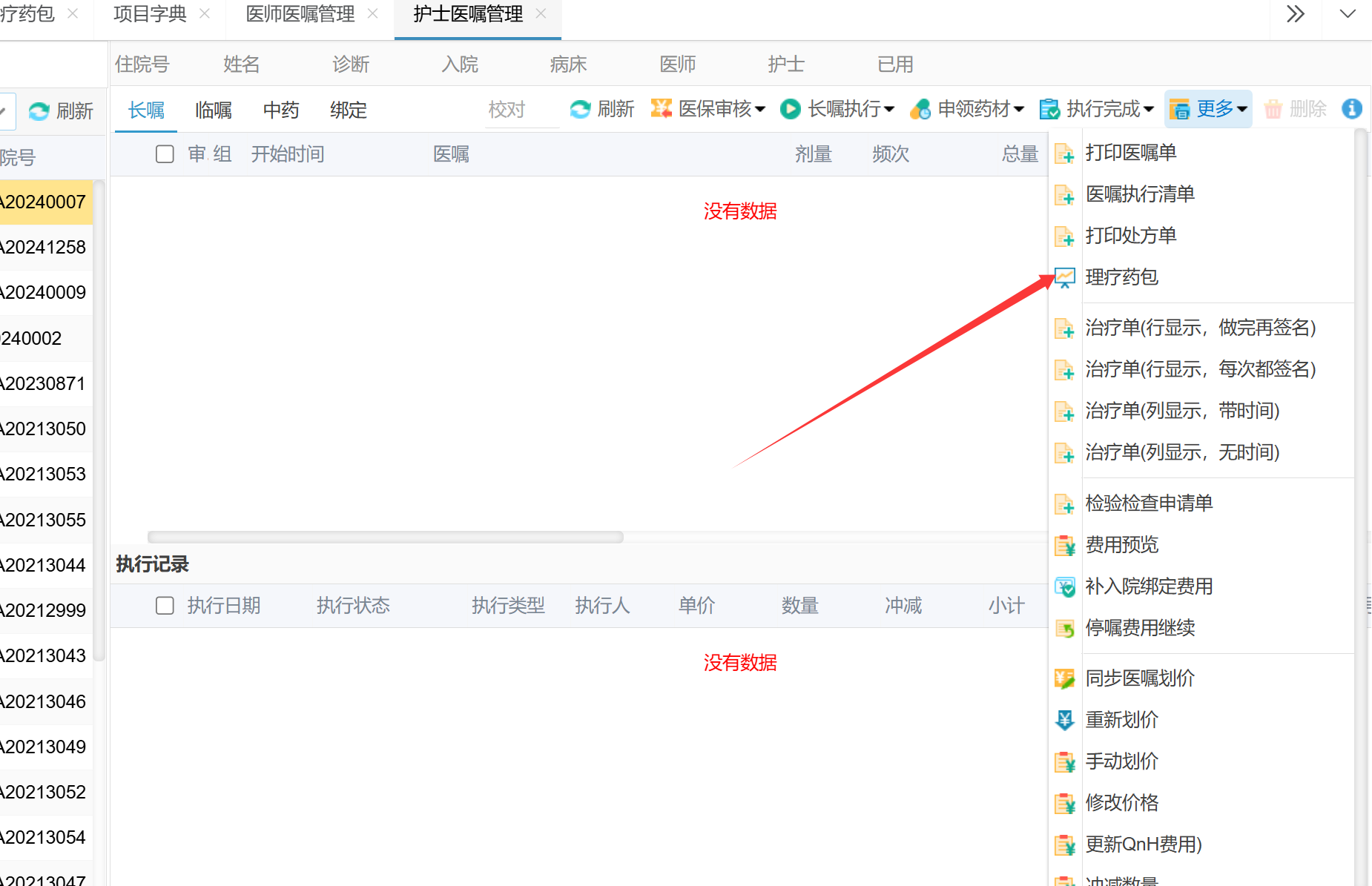The width and height of the screenshot is (1372, 886).
Task: Switch to the 临嘱 tab
Action: [214, 110]
